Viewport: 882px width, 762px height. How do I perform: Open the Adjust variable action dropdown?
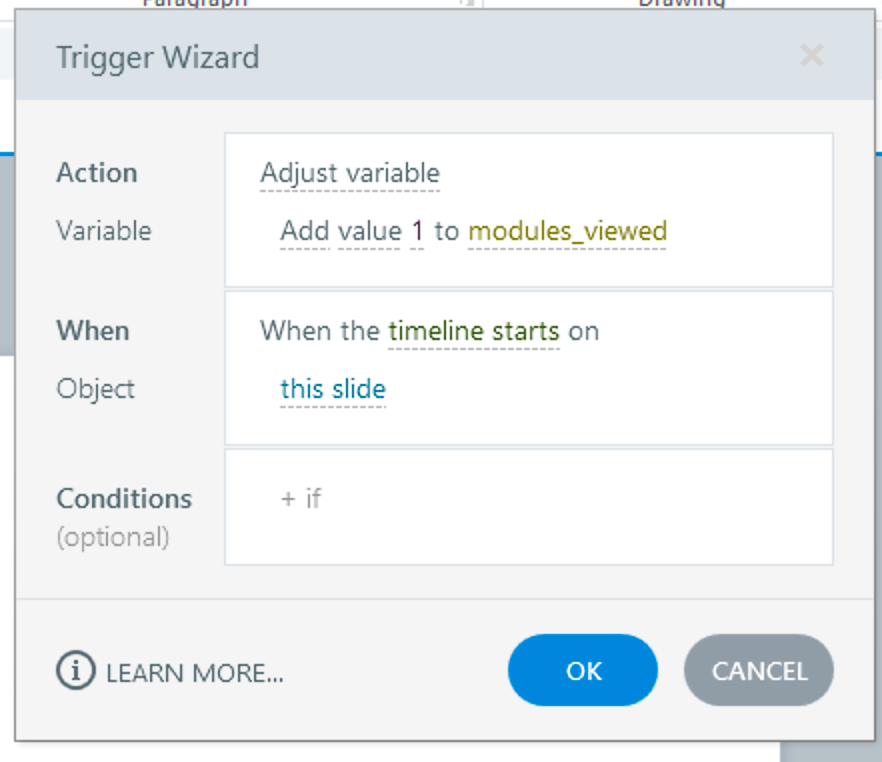(x=349, y=173)
